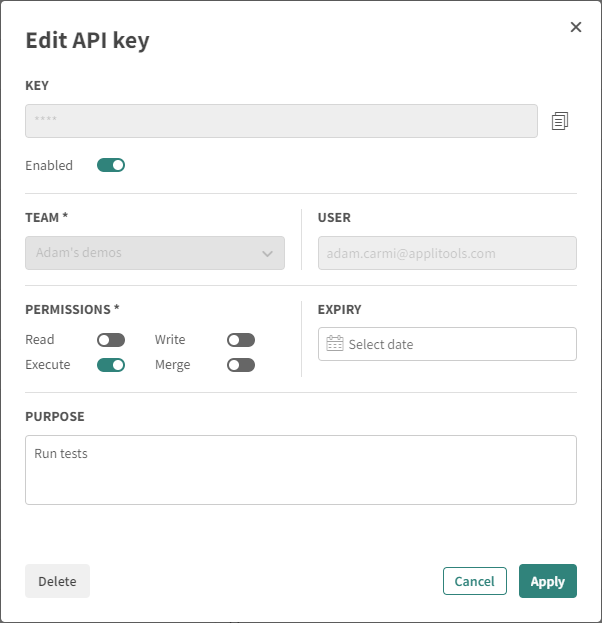Copy the API key to clipboard

coord(560,121)
